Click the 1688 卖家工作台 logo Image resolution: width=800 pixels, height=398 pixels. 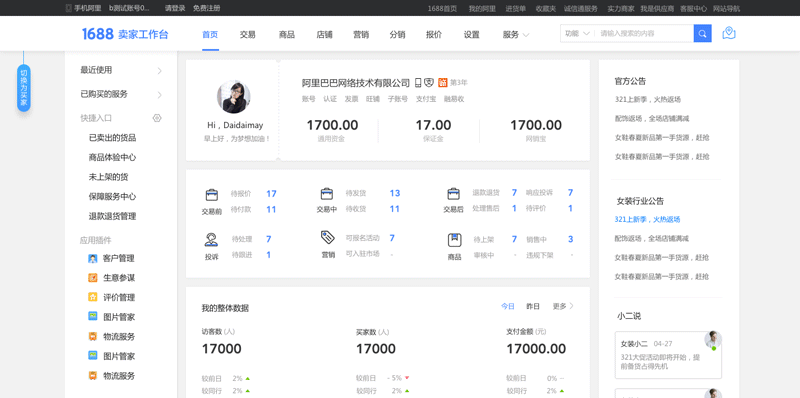coord(125,34)
